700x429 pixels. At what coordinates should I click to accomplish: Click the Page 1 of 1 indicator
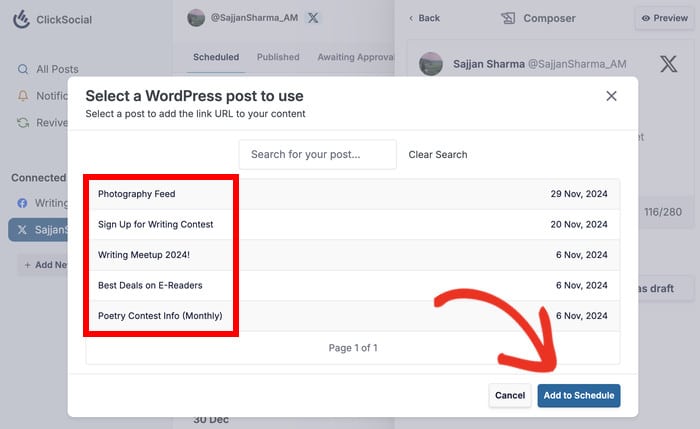click(353, 348)
